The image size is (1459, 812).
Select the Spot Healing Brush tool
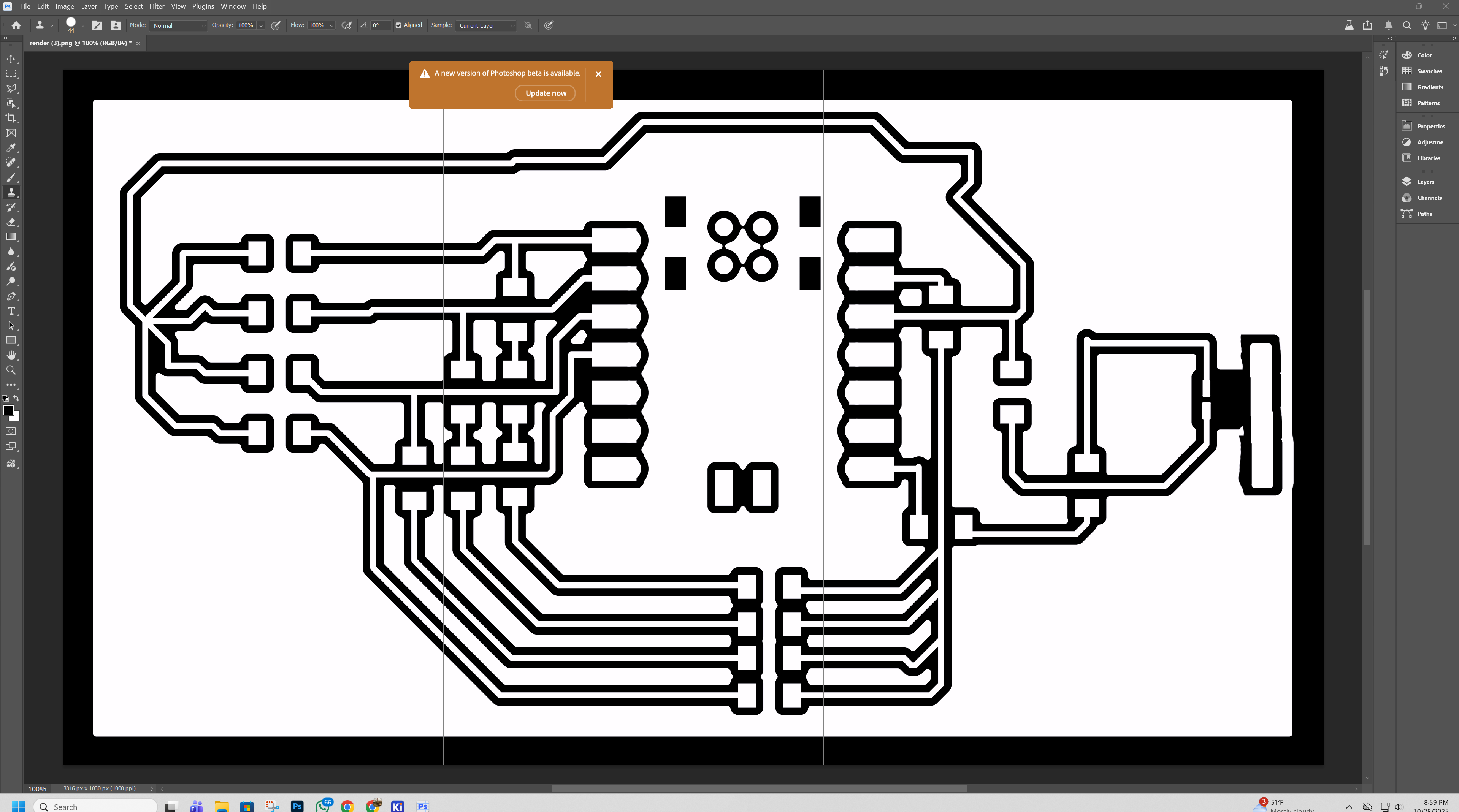point(11,163)
